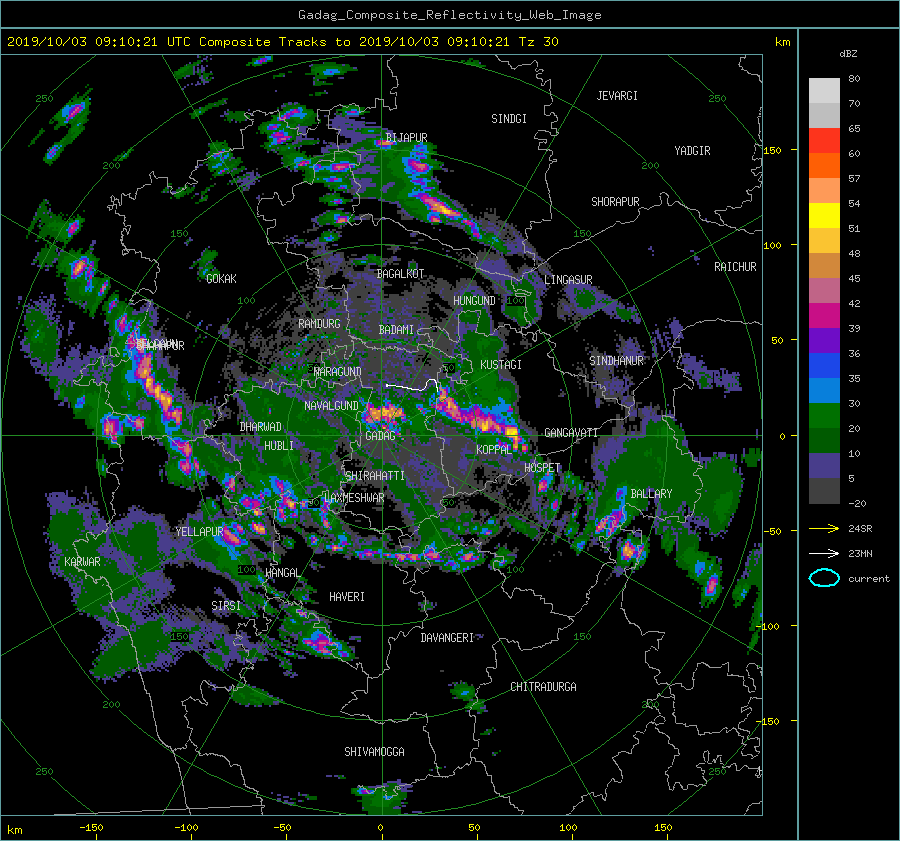Select the blue 36 dBZ color swatch
Image resolution: width=900 pixels, height=841 pixels.
(x=824, y=365)
